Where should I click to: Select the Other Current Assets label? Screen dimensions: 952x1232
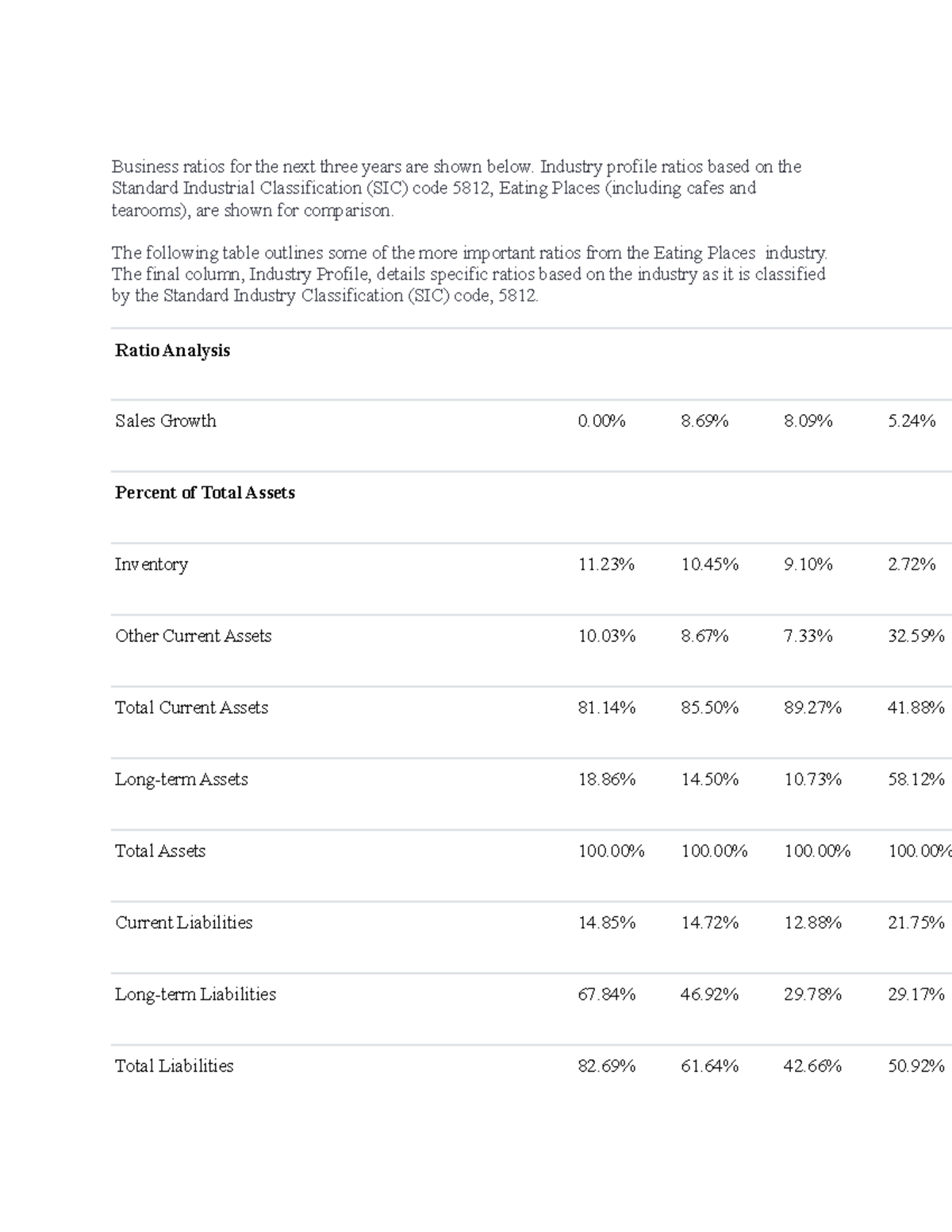[193, 636]
